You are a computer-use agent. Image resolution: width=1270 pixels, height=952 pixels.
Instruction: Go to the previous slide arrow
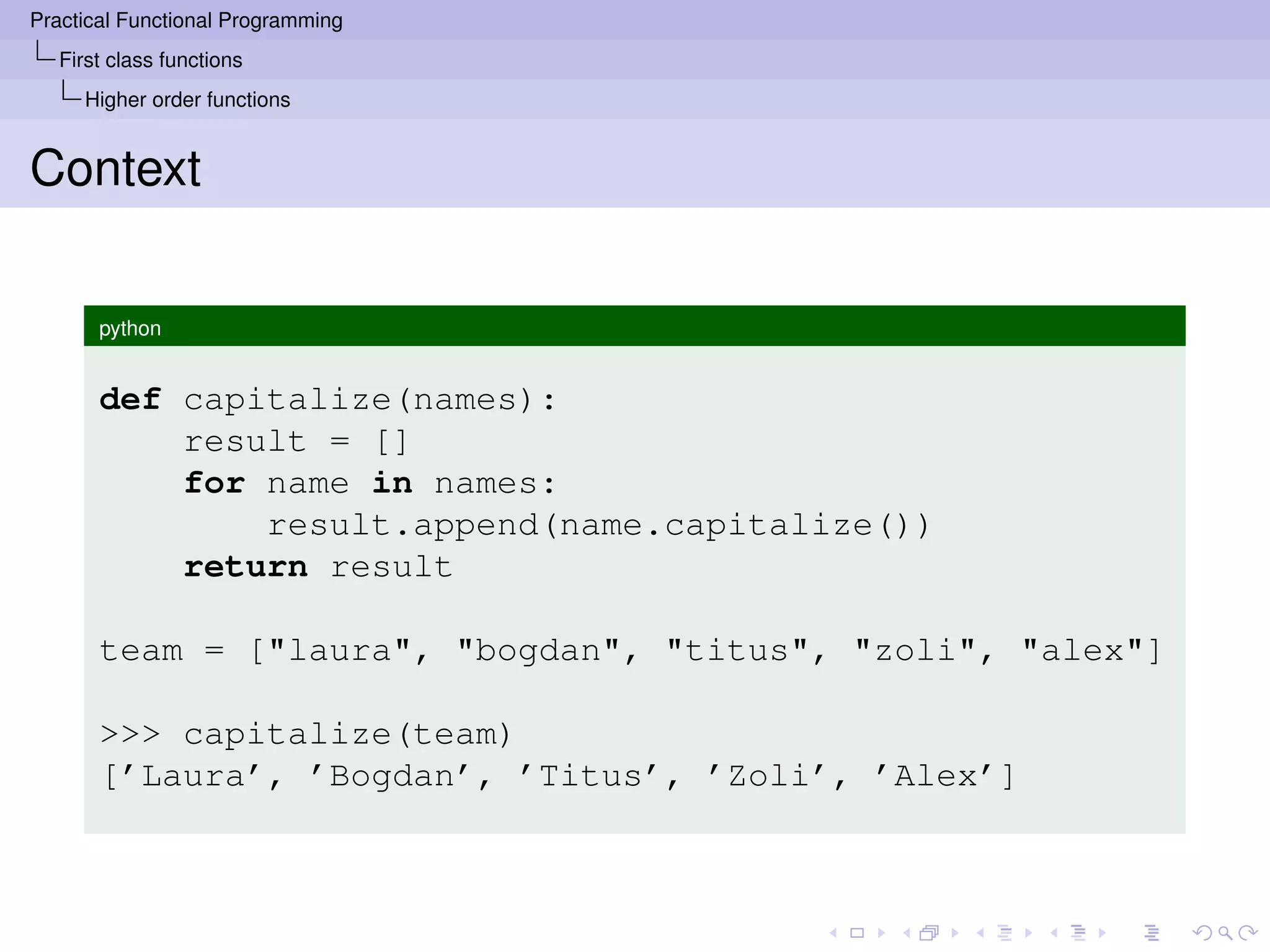[833, 932]
